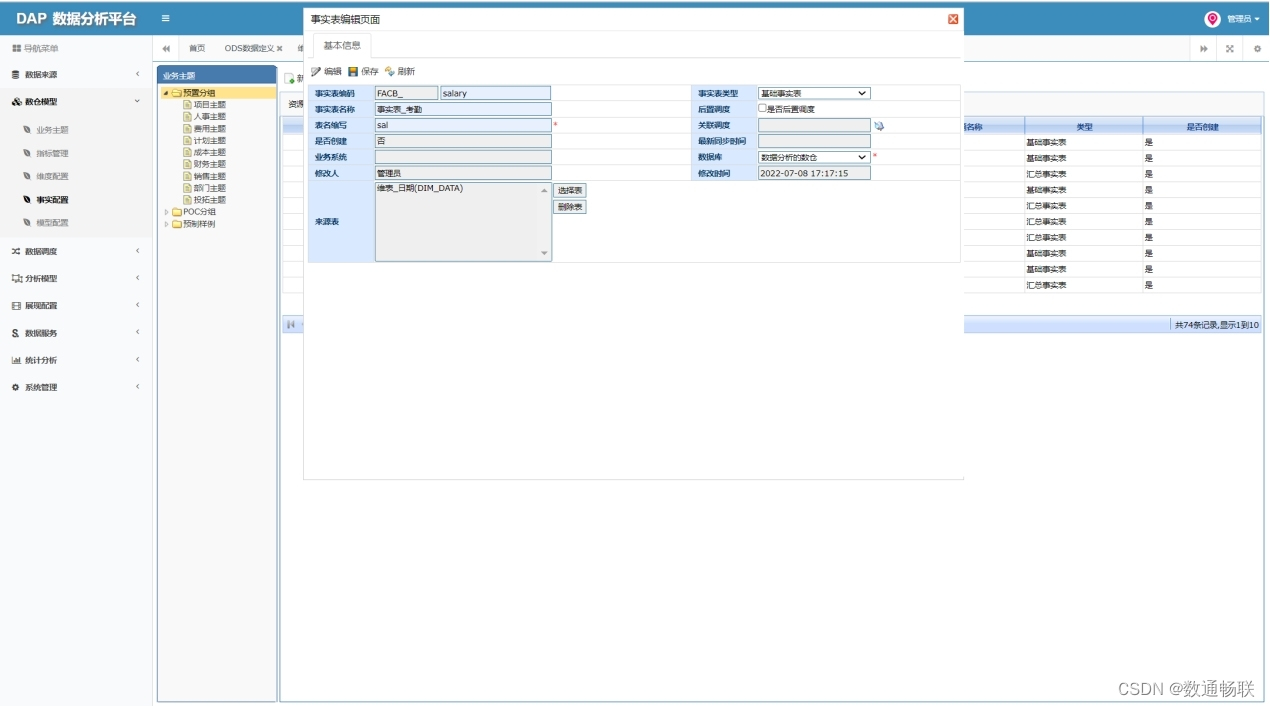Open the 数据库 dropdown
The image size is (1270, 707).
(x=814, y=157)
